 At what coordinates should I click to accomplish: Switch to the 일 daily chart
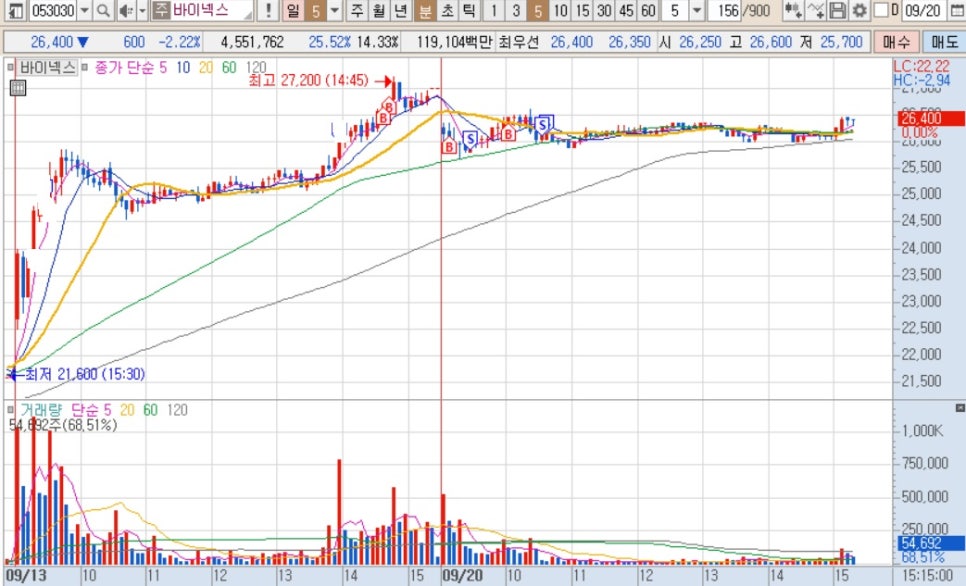(x=293, y=10)
